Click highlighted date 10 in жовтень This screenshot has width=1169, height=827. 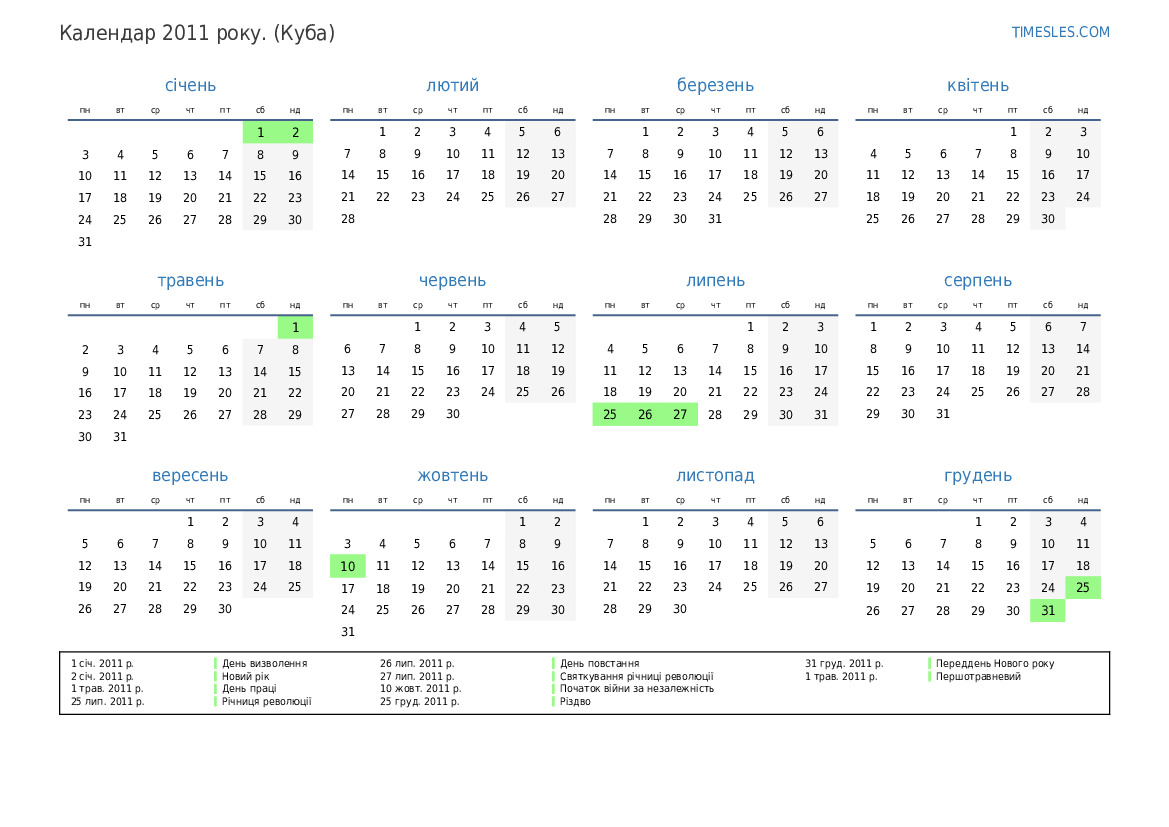tap(347, 566)
